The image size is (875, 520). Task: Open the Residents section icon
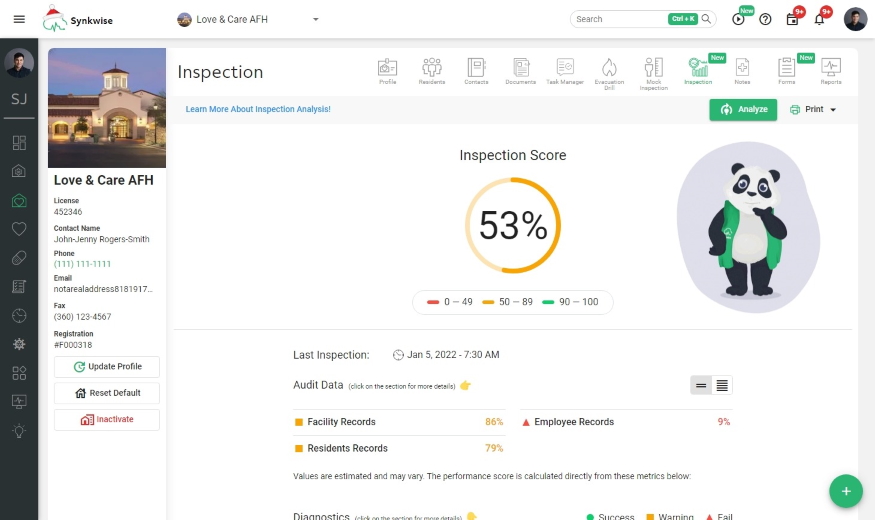point(432,71)
